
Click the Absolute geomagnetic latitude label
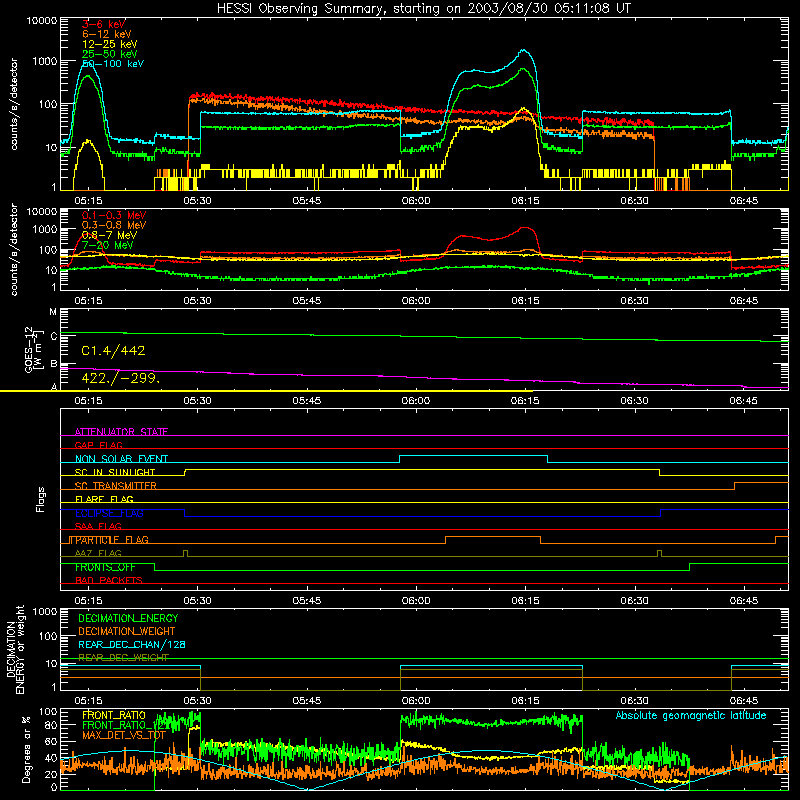click(691, 715)
